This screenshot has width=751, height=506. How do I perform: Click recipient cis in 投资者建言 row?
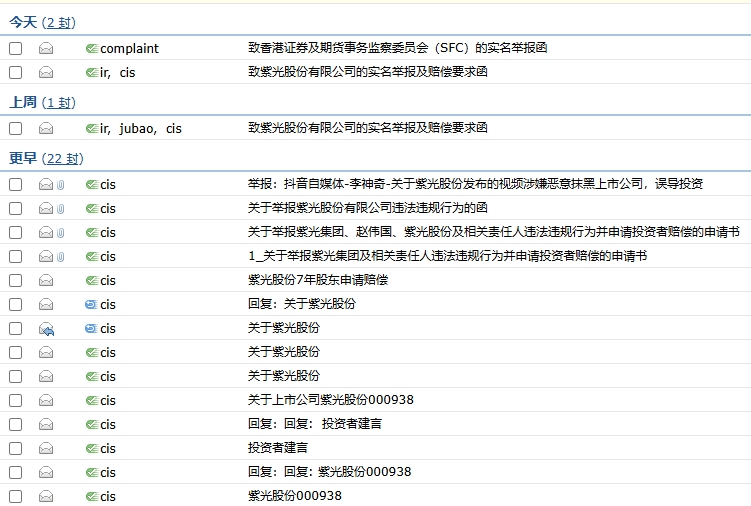(108, 448)
